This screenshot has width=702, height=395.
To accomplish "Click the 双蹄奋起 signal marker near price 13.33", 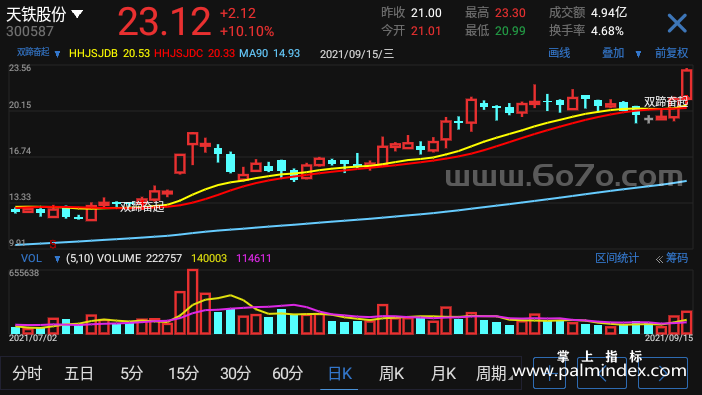I will [142, 207].
